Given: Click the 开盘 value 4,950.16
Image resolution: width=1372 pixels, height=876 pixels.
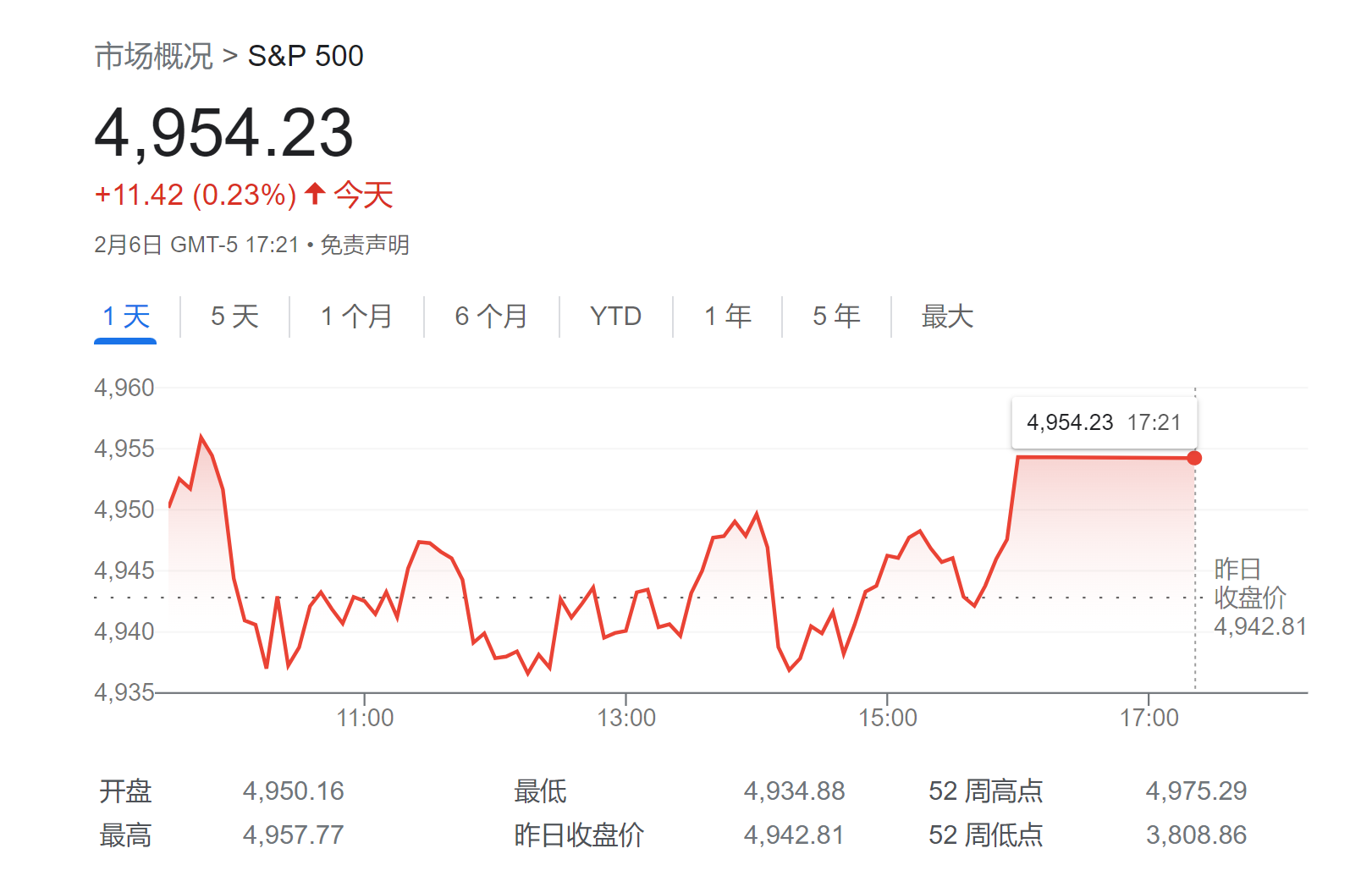Looking at the screenshot, I should pyautogui.click(x=294, y=791).
